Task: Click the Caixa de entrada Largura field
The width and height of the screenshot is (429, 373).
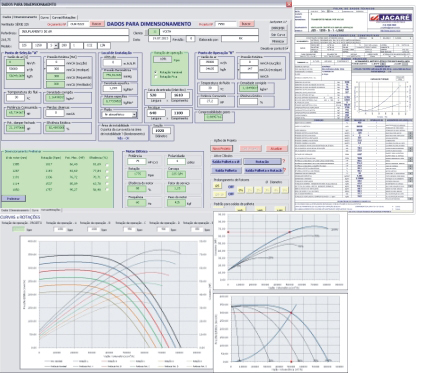Action: (156, 95)
